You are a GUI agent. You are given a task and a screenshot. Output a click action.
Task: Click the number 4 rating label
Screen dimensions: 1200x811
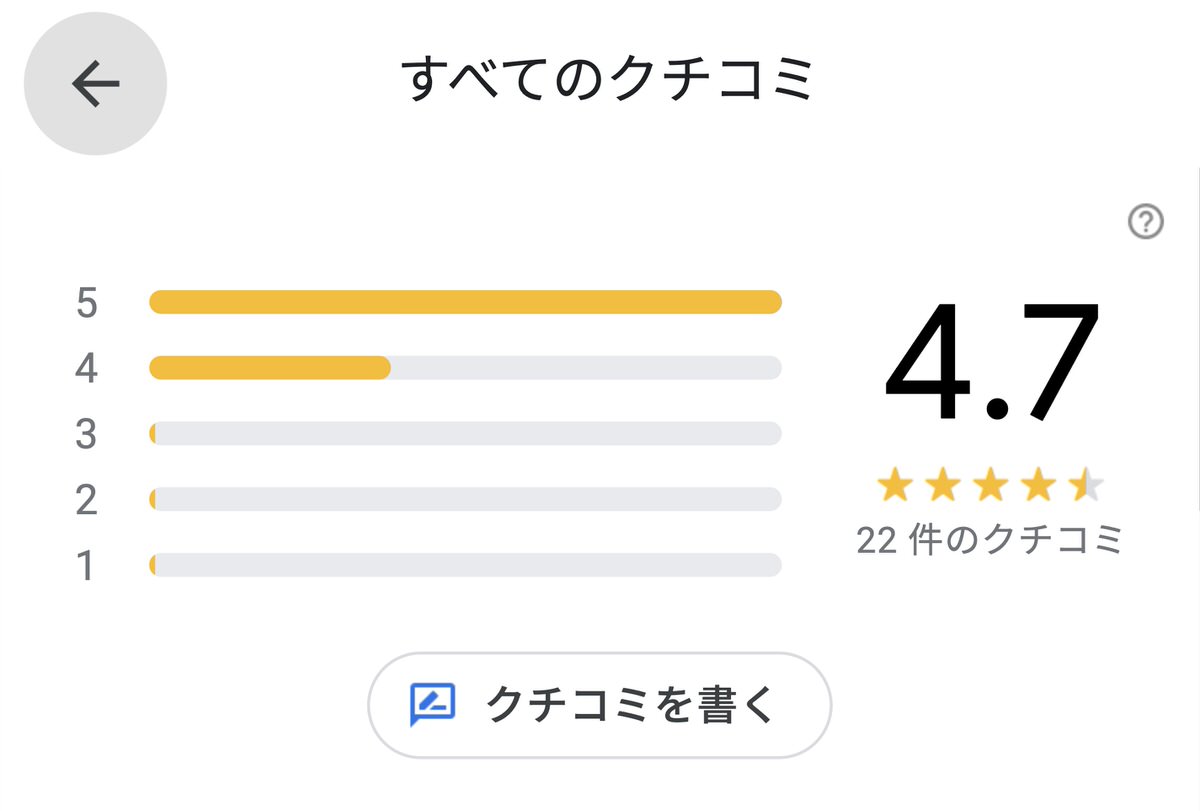pyautogui.click(x=87, y=369)
